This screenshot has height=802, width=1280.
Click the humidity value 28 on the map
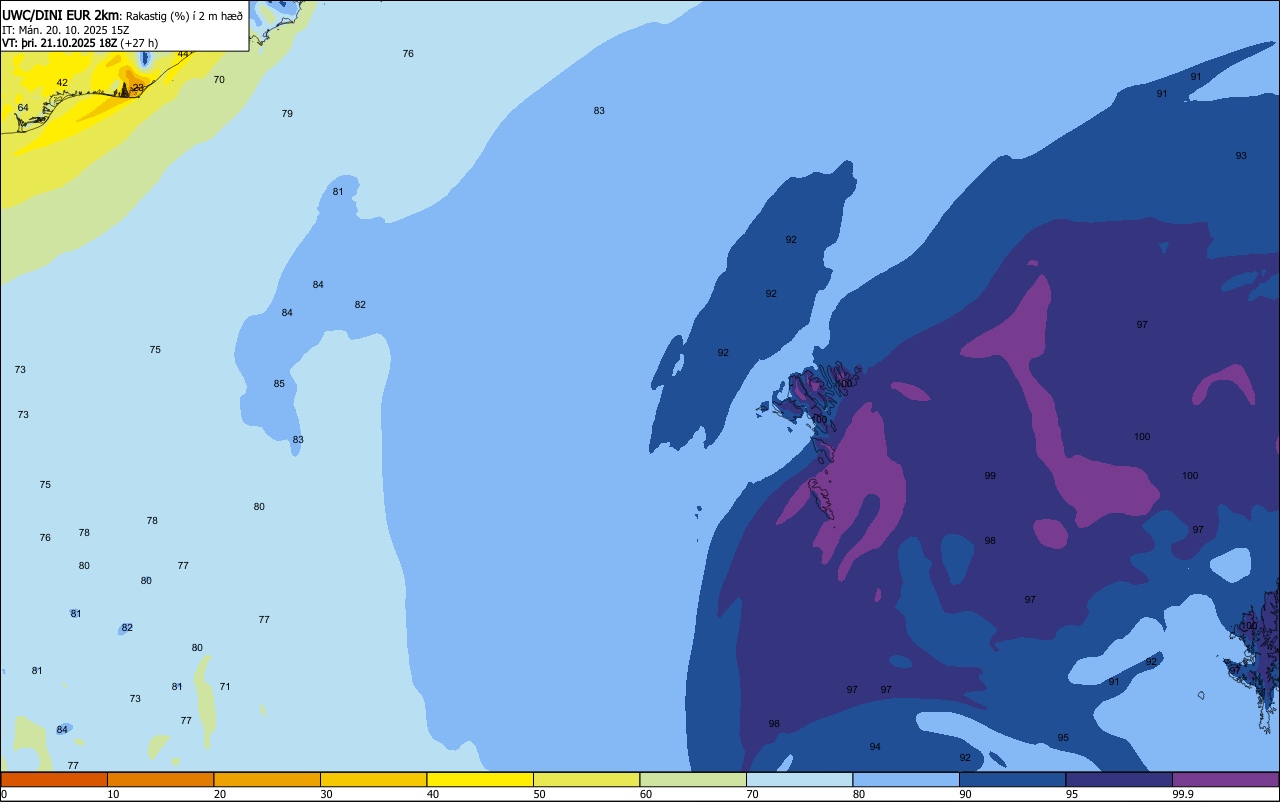click(138, 88)
